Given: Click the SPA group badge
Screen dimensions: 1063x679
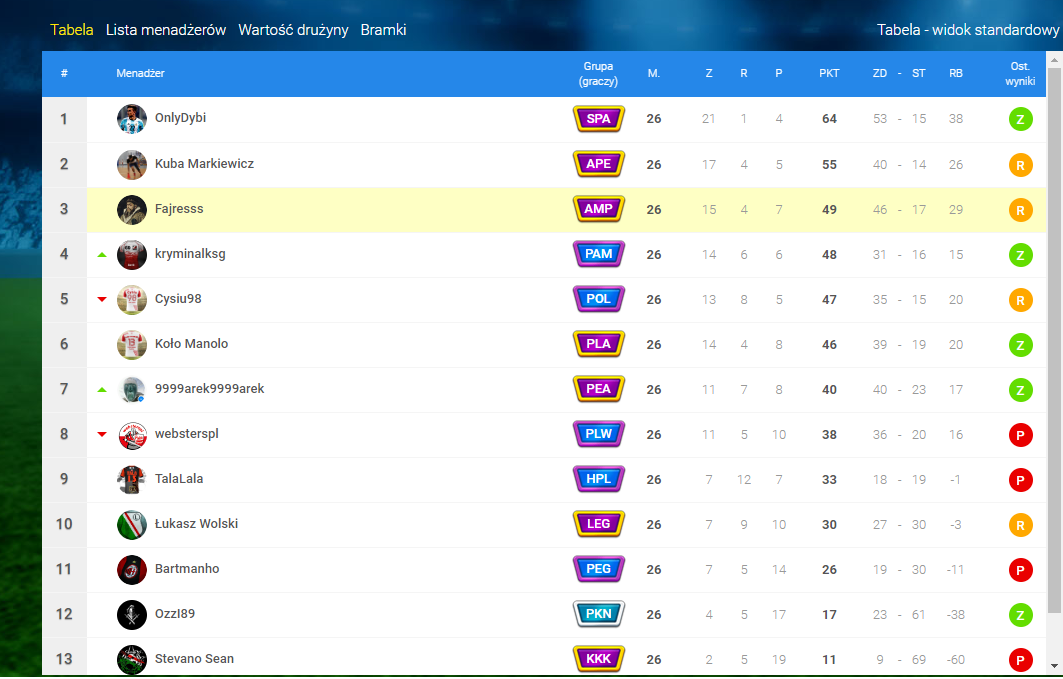Looking at the screenshot, I should tap(598, 119).
